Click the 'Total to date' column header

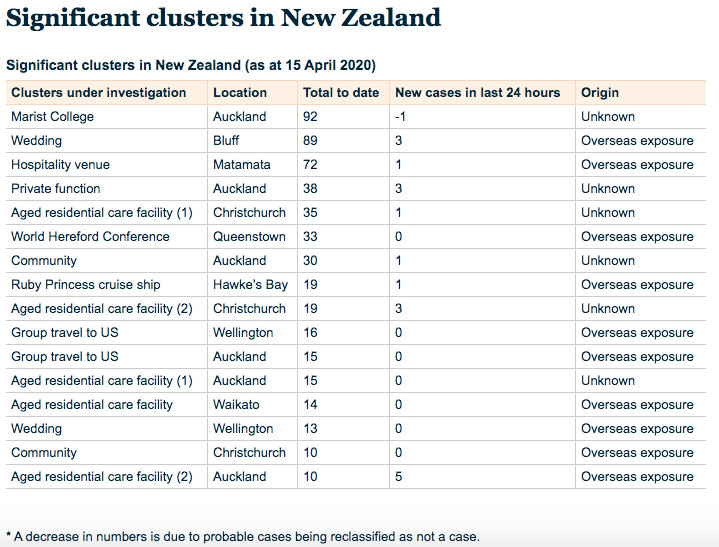pyautogui.click(x=341, y=93)
